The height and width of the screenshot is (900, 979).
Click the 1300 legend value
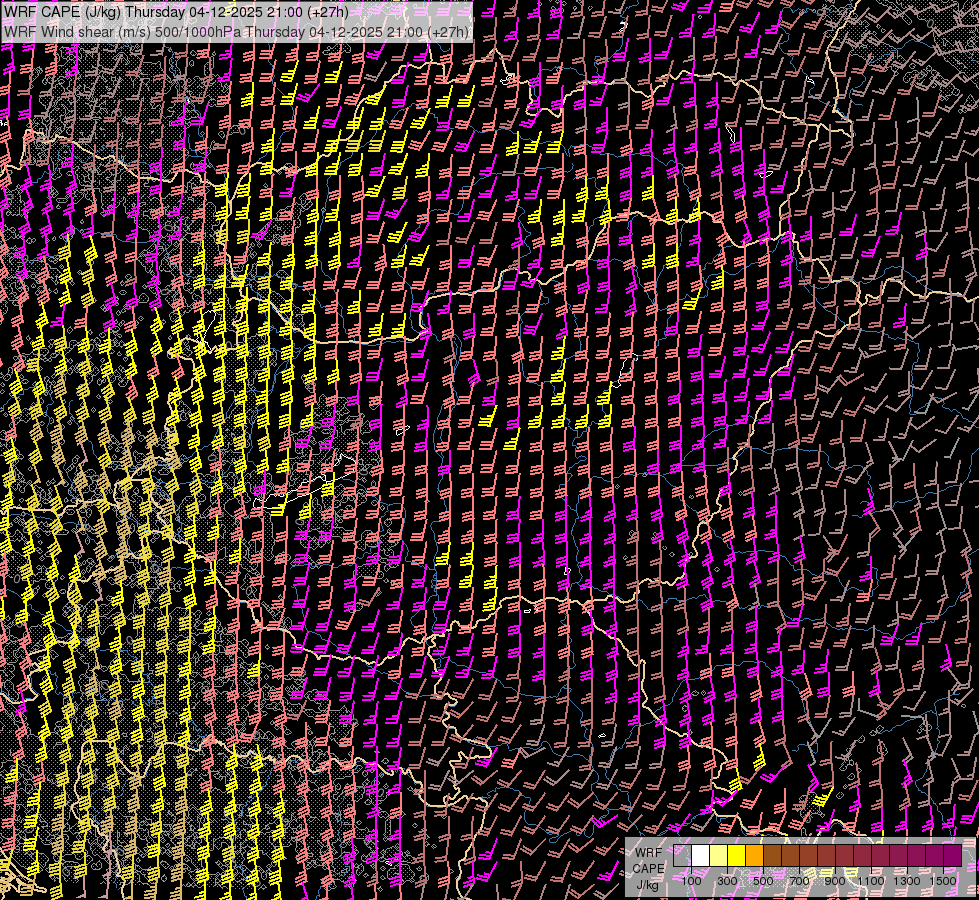click(907, 881)
